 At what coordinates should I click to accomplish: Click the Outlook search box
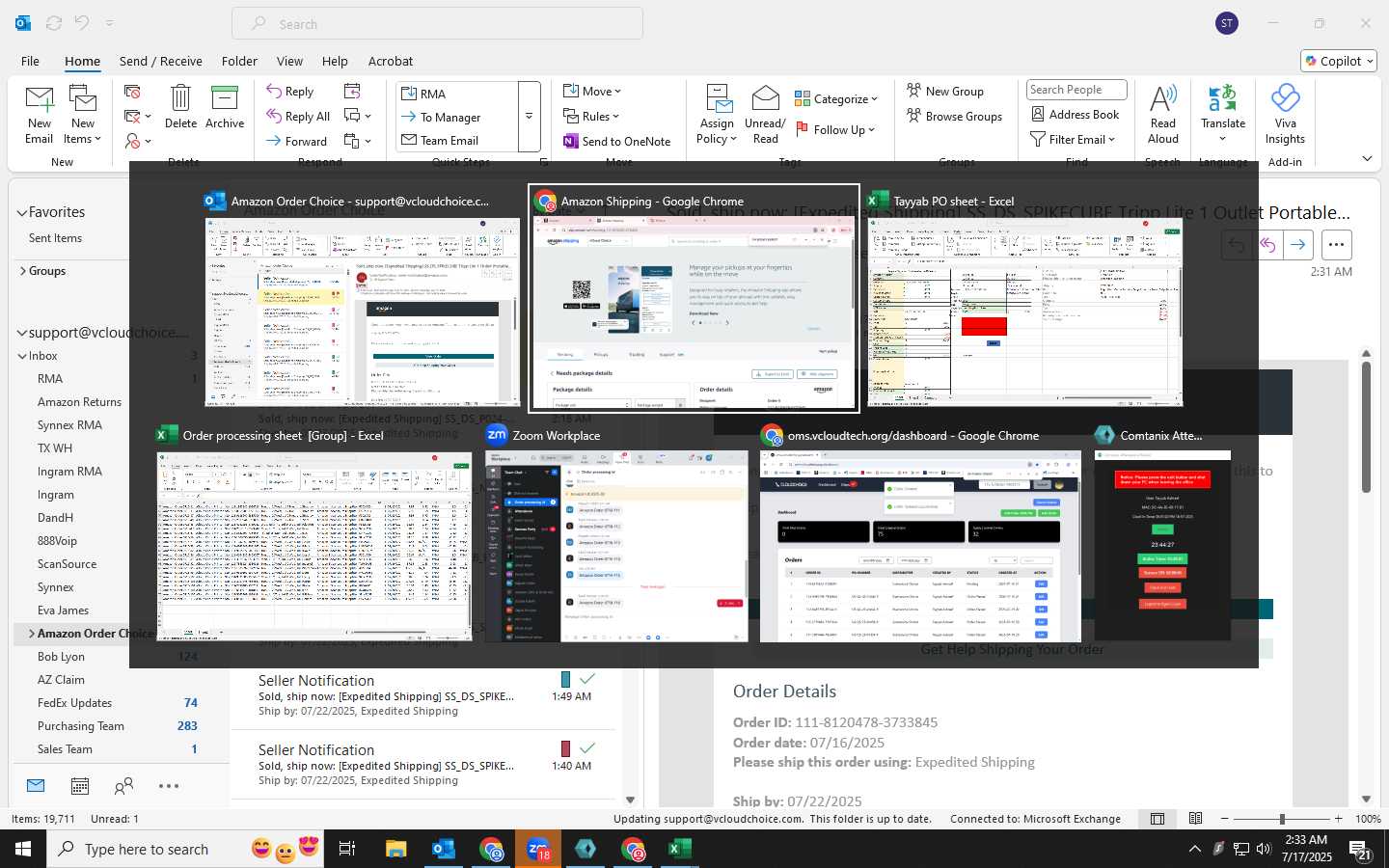point(437,24)
